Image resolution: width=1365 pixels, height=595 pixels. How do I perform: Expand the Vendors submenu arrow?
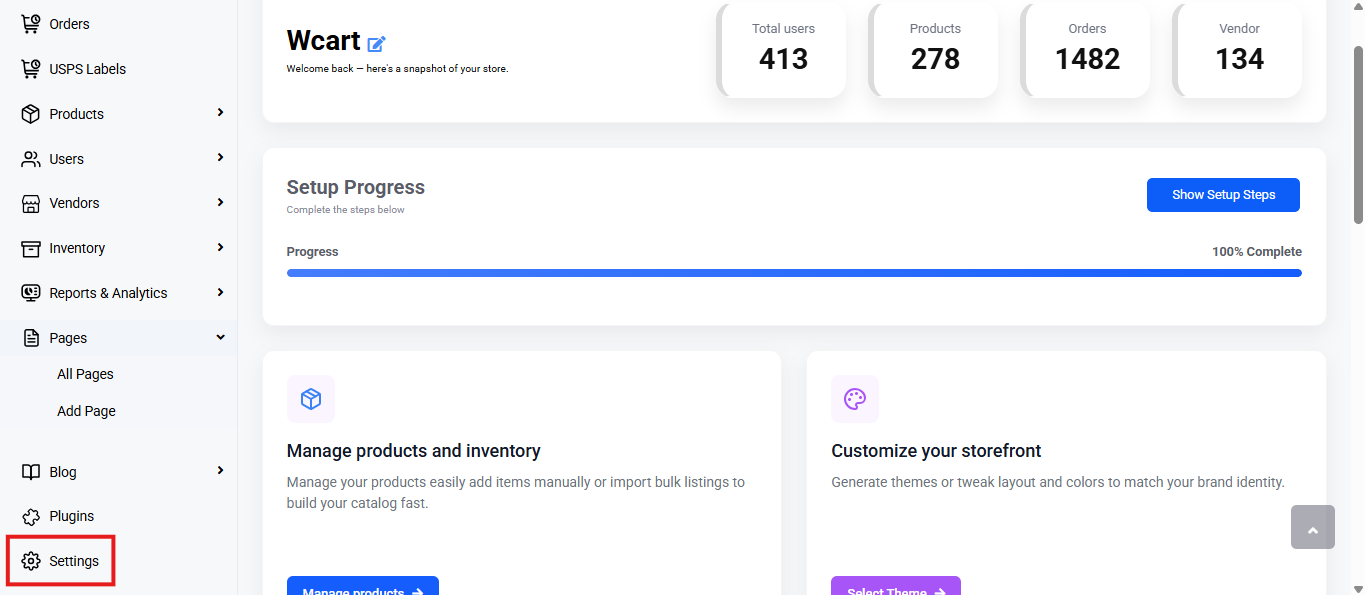tap(220, 202)
